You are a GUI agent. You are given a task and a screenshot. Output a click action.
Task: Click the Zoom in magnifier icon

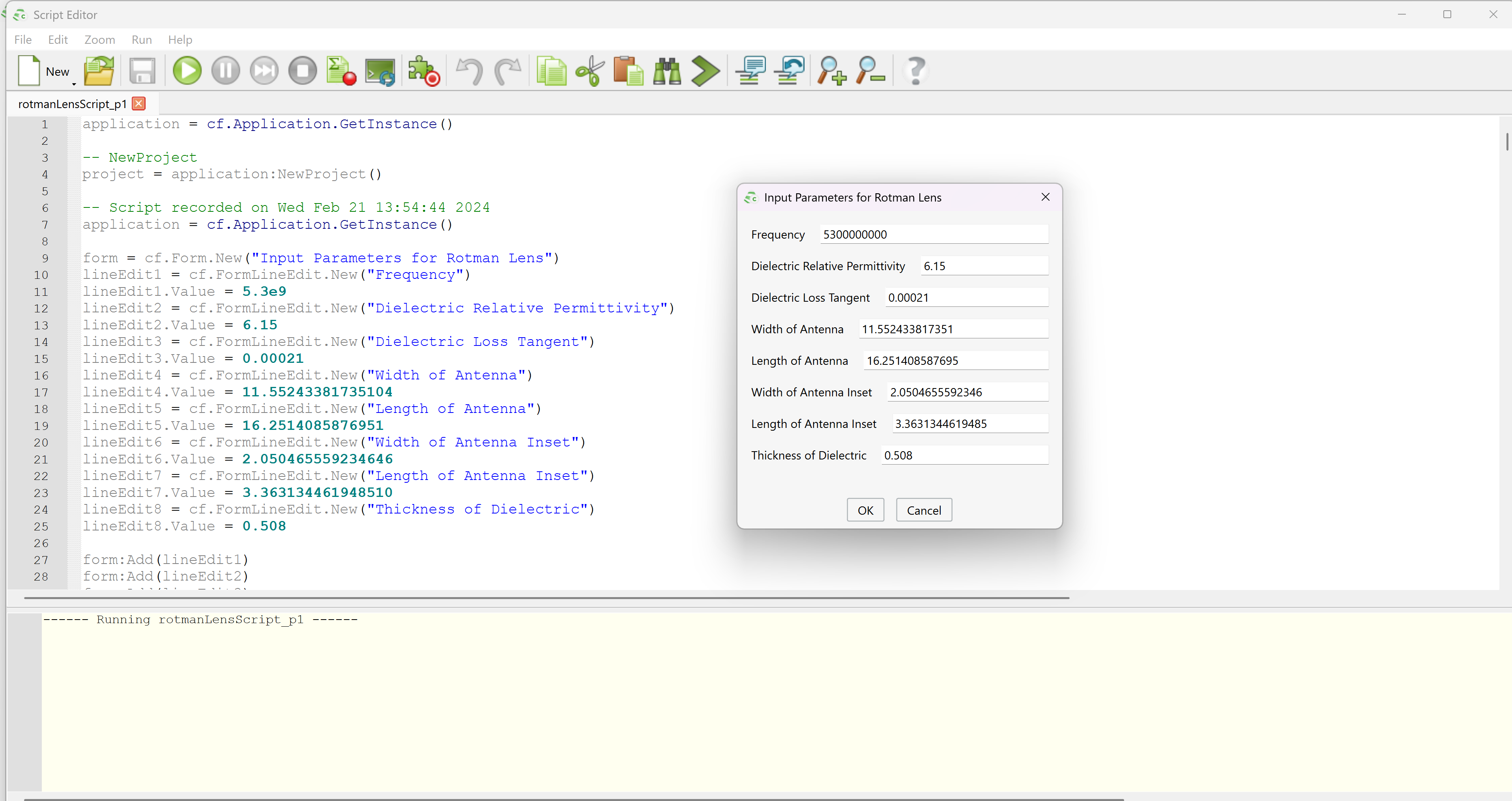832,71
